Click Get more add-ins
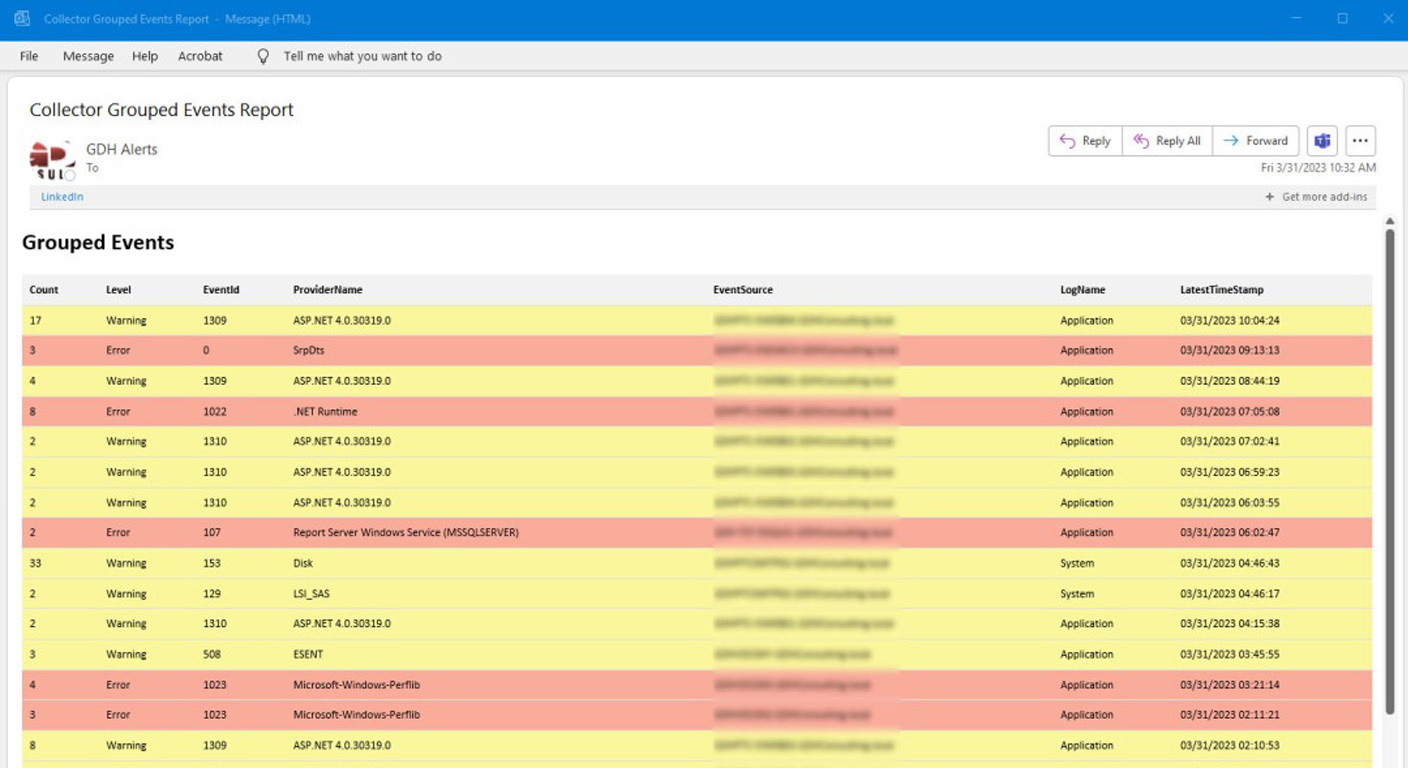The height and width of the screenshot is (768, 1408). tap(1316, 197)
